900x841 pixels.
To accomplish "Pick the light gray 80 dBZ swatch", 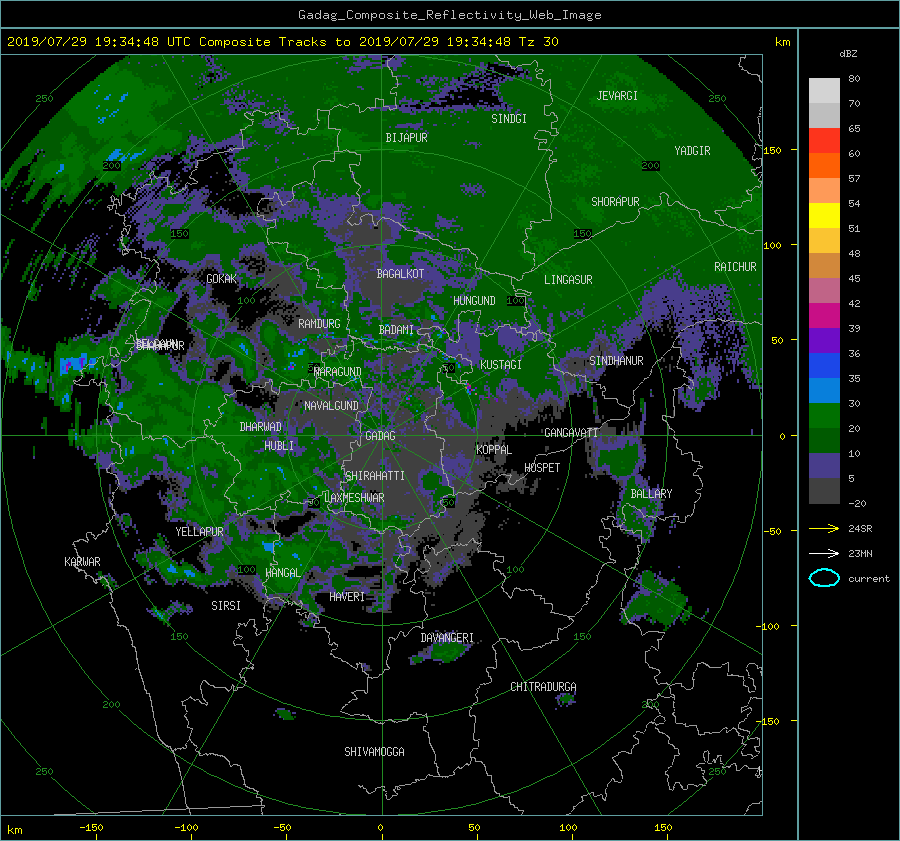I will [x=824, y=90].
